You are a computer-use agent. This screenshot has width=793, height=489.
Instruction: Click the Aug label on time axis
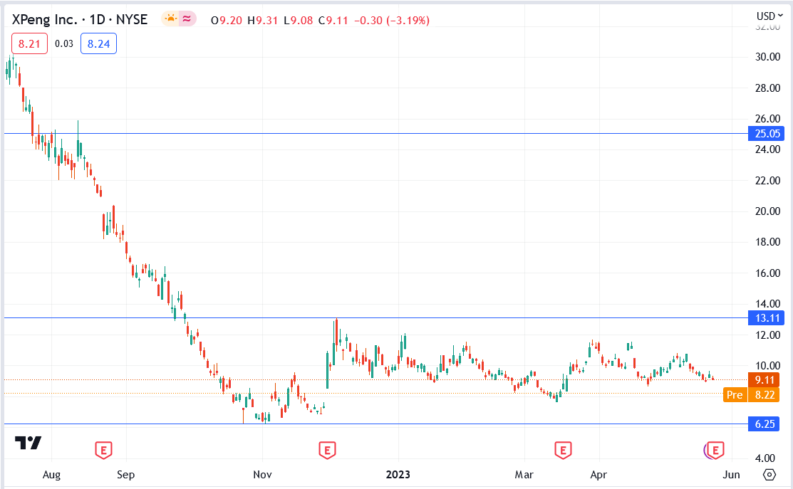point(52,475)
